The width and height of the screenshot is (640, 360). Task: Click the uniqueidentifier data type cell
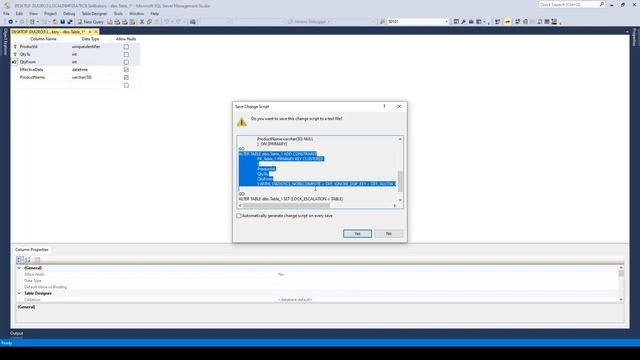coord(91,47)
